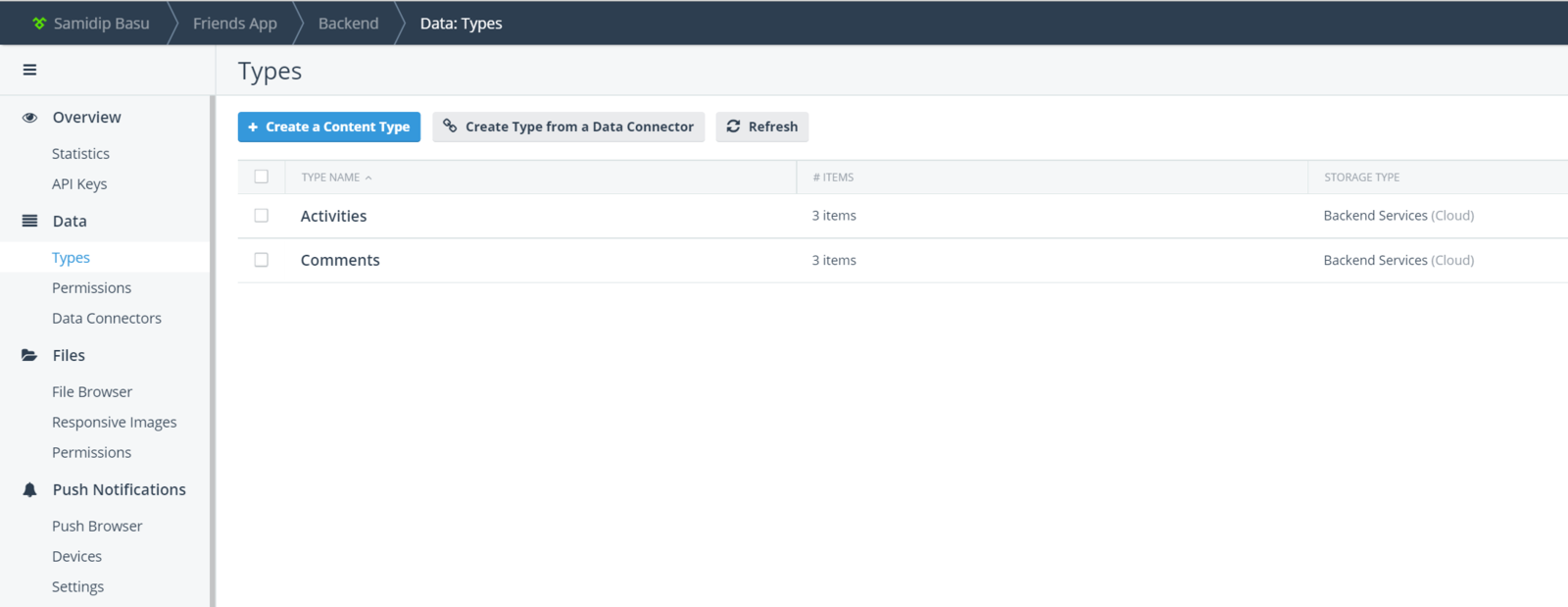Click the sidebar vertical scrollbar
Screen dimensions: 1568x607
[212, 351]
